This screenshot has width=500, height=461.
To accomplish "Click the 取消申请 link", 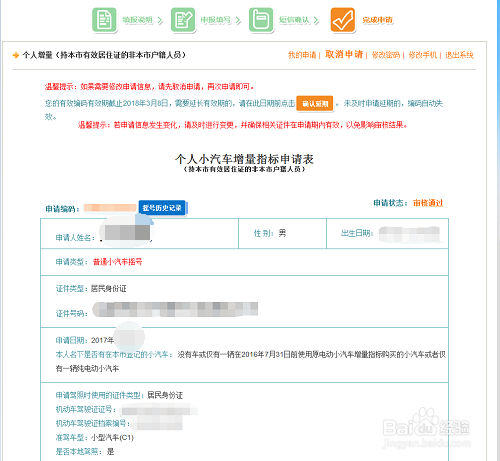I will 344,54.
